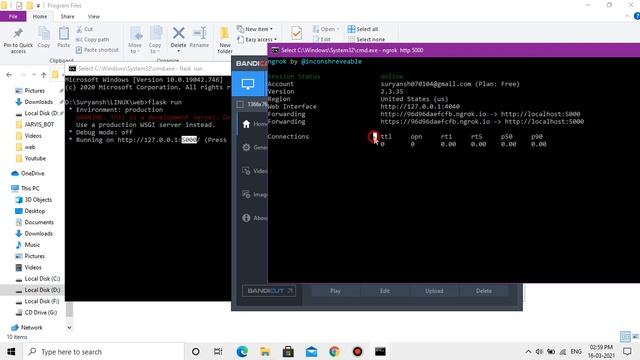
Task: Open Google Chrome from taskbar
Action: [334, 351]
